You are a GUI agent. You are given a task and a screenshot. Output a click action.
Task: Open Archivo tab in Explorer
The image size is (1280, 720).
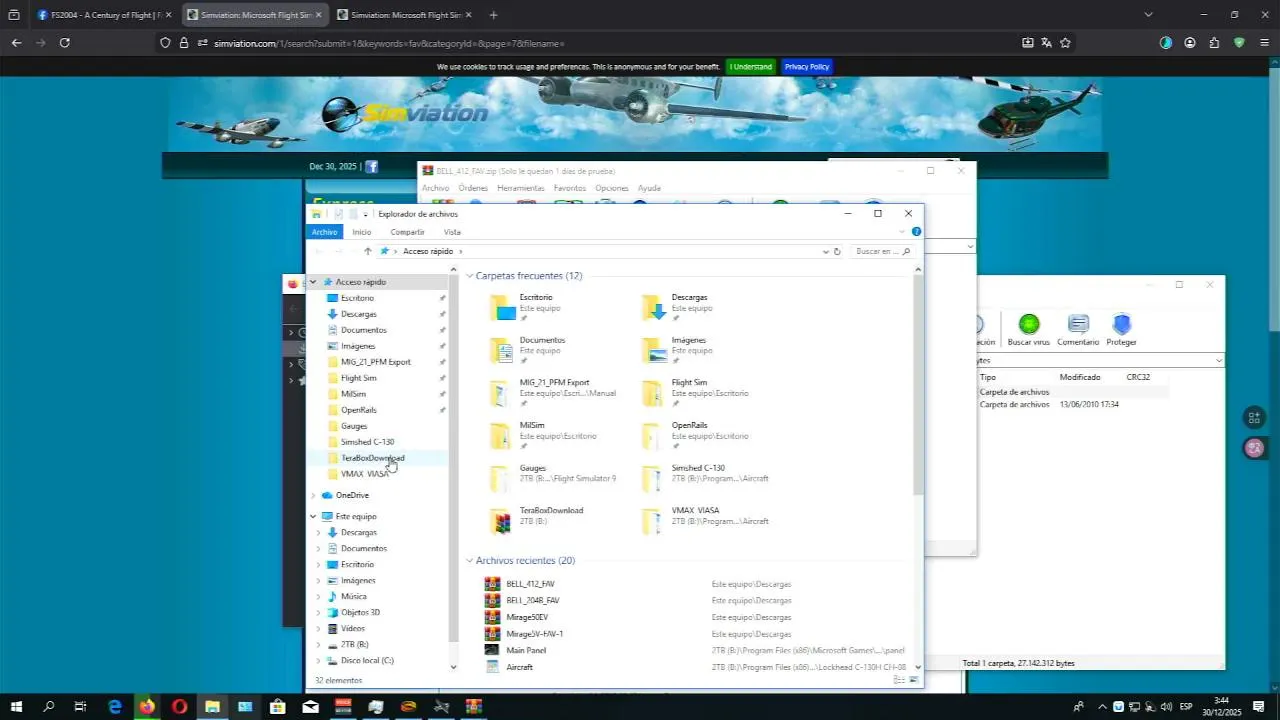[324, 231]
